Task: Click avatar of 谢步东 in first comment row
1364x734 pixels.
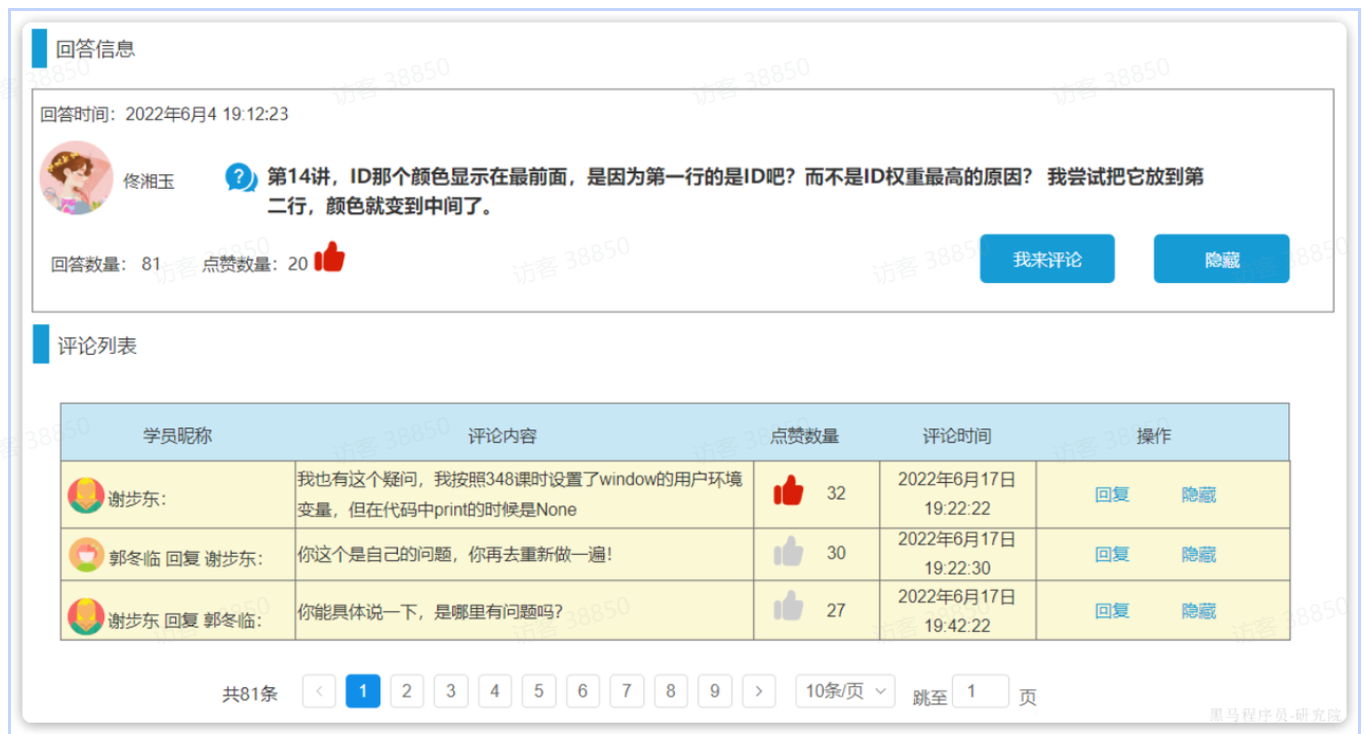Action: tap(86, 496)
